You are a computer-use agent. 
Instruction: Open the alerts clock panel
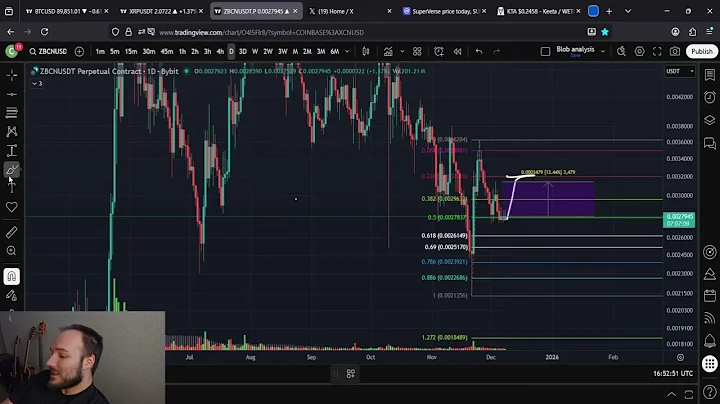(710, 97)
